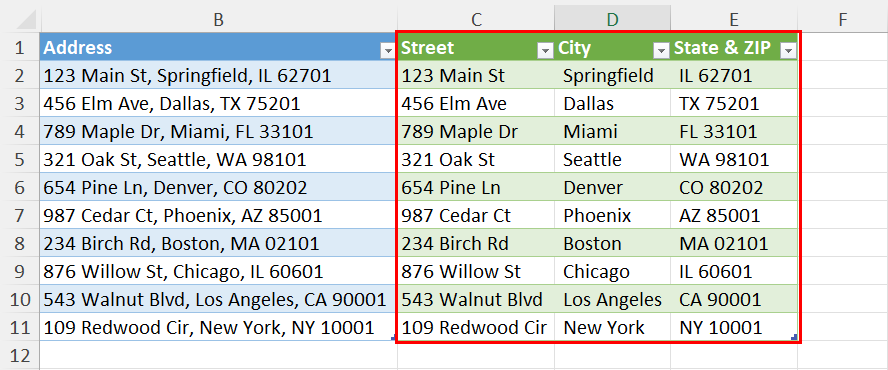Select row 3 header

click(20, 103)
